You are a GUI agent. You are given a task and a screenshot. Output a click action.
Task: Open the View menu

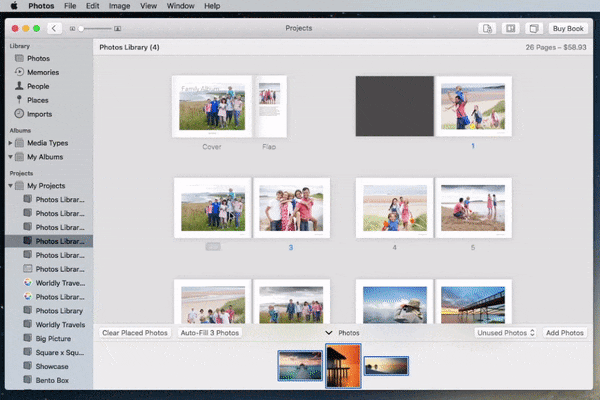(x=148, y=6)
